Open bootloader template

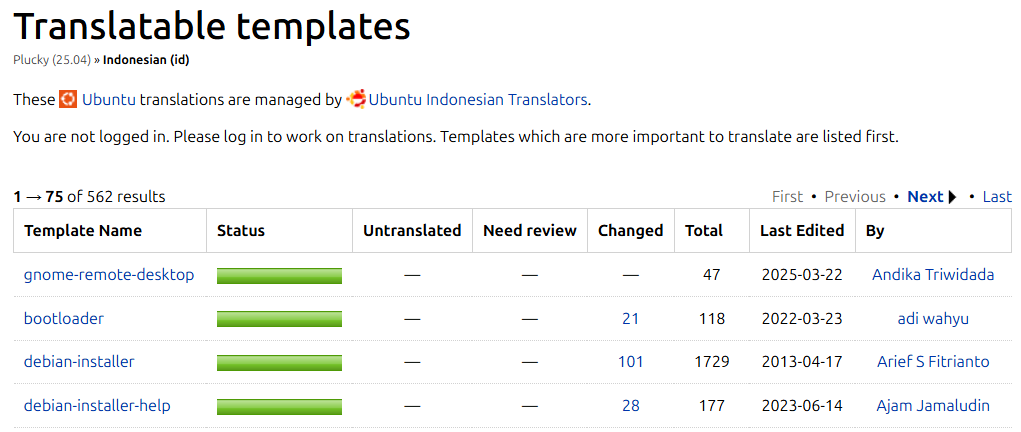point(64,319)
